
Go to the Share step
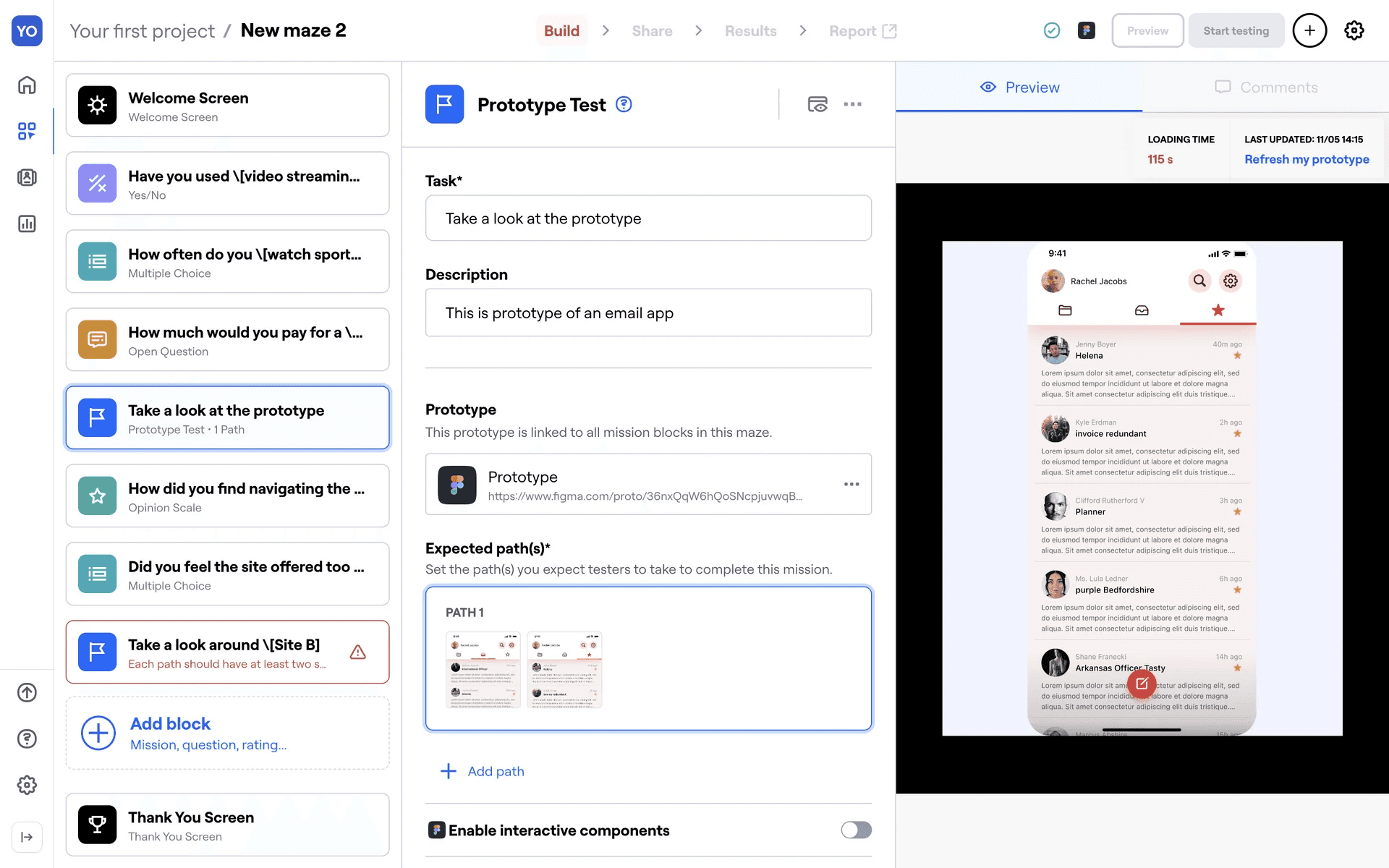652,31
